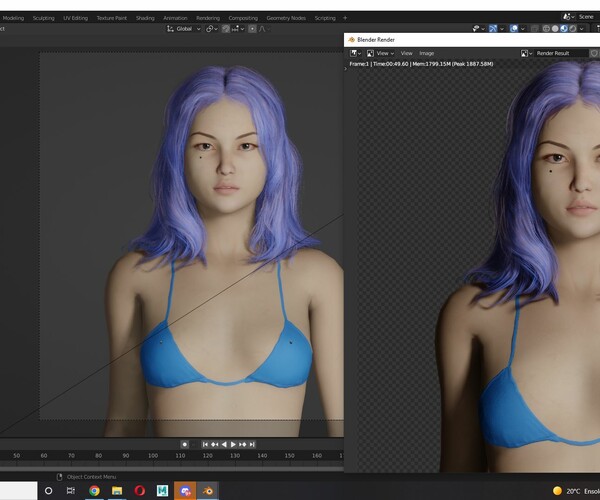Switch viewport to solid shading
The width and height of the screenshot is (600, 500).
tap(555, 29)
